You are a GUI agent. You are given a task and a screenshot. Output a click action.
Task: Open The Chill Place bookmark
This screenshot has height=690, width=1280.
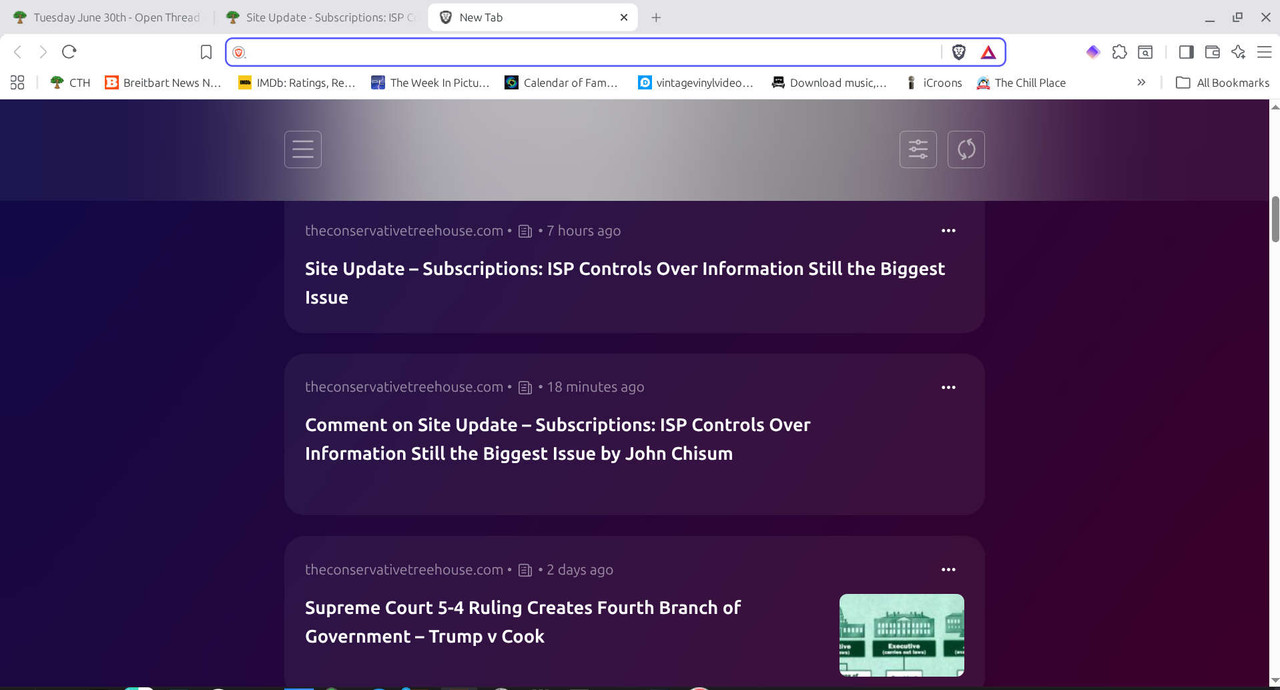(x=1021, y=82)
